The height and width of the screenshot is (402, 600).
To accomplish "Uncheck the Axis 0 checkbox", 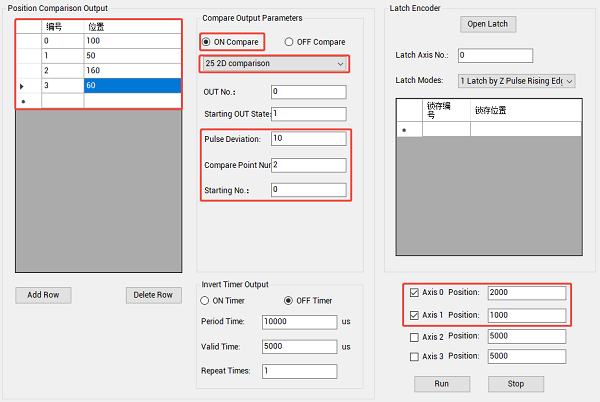I will (x=415, y=293).
